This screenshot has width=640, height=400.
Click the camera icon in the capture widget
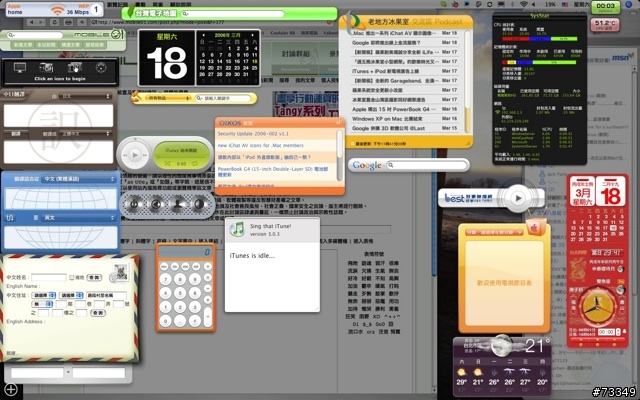(46, 67)
